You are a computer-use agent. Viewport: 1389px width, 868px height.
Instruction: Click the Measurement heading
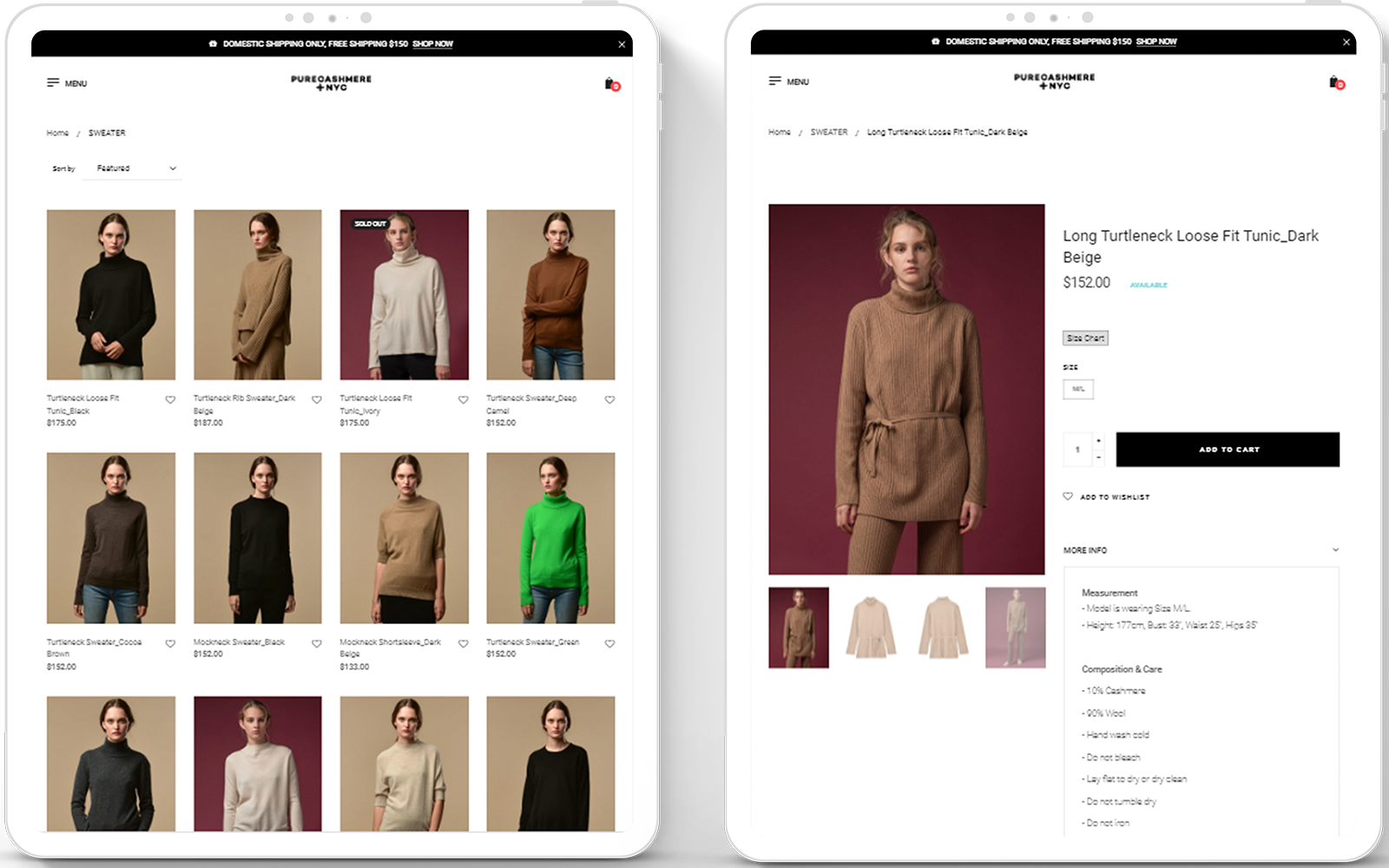[1109, 593]
